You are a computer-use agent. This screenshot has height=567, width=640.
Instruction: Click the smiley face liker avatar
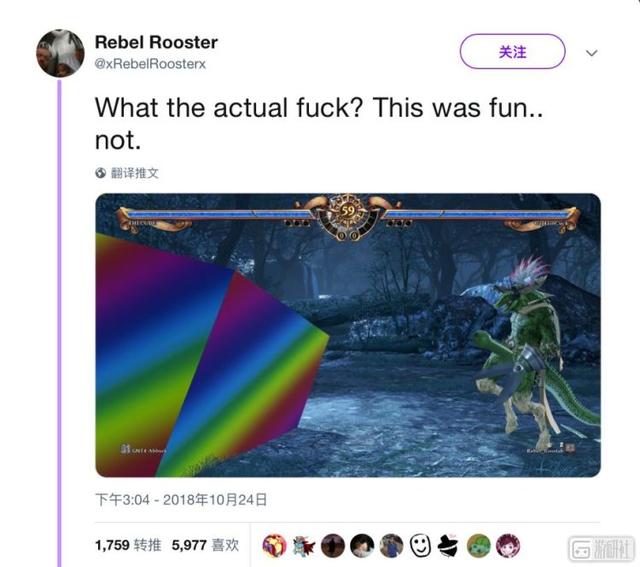420,546
